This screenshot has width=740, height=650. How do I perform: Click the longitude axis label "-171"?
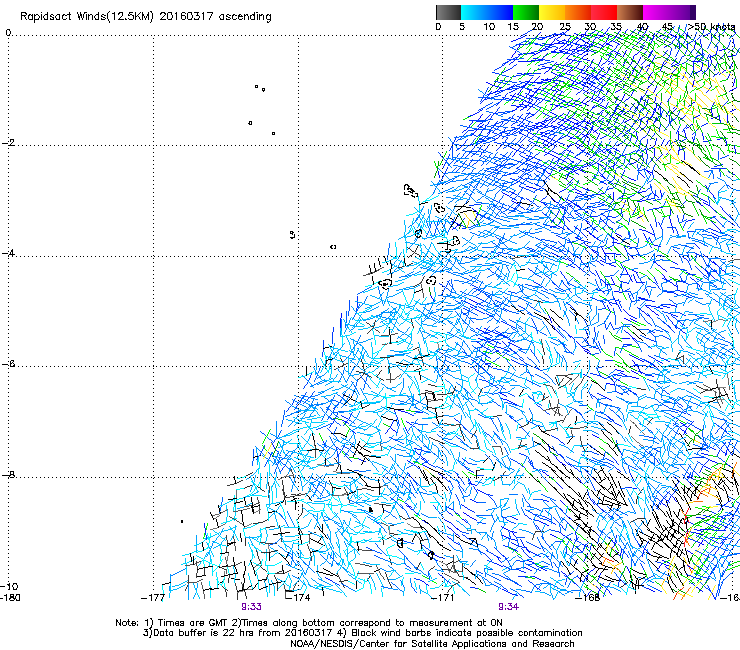[443, 598]
